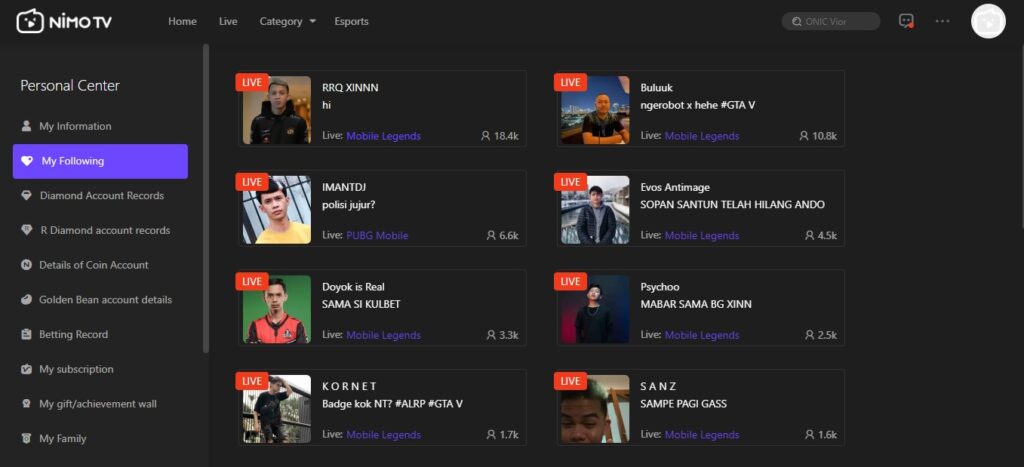This screenshot has height=467, width=1024.
Task: Click the Nimo TV logo
Action: click(x=64, y=22)
